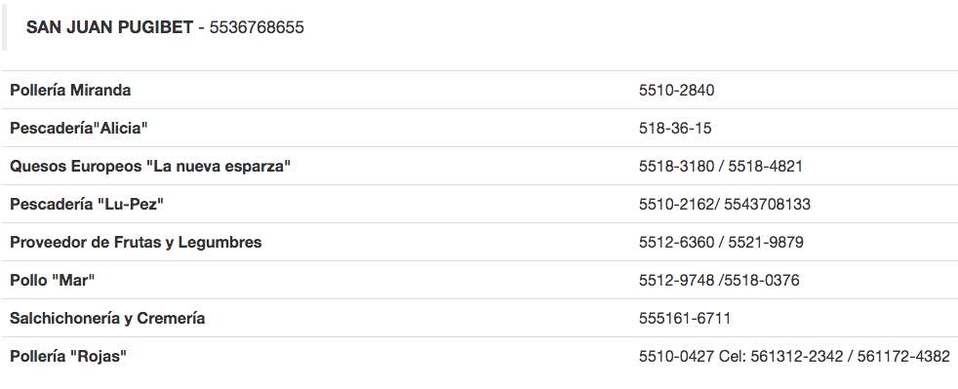Click Lu-Pez cell number 5543708133
This screenshot has height=389, width=958.
coord(767,204)
